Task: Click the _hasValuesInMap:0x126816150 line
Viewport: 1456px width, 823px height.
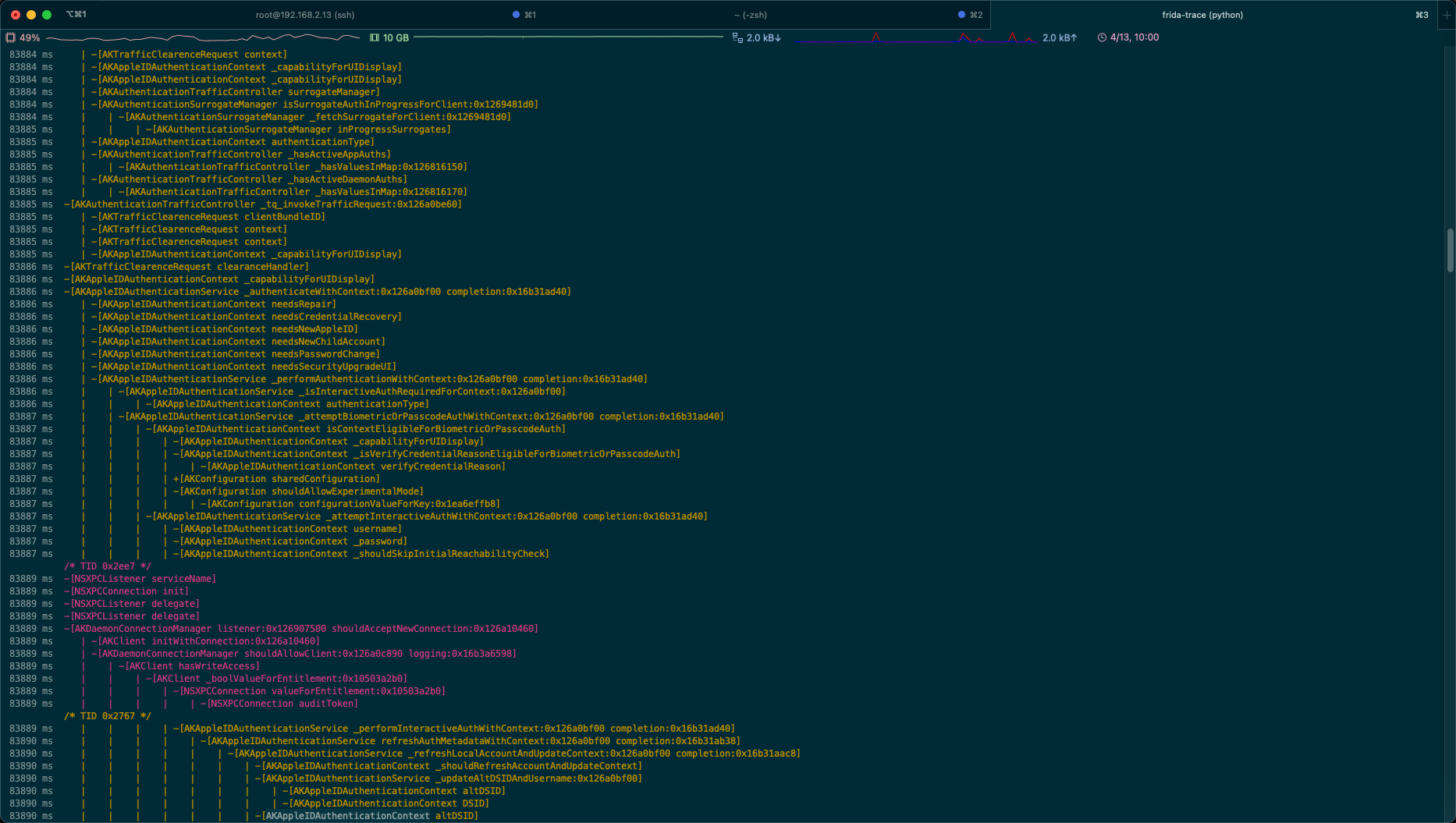Action: coord(293,167)
